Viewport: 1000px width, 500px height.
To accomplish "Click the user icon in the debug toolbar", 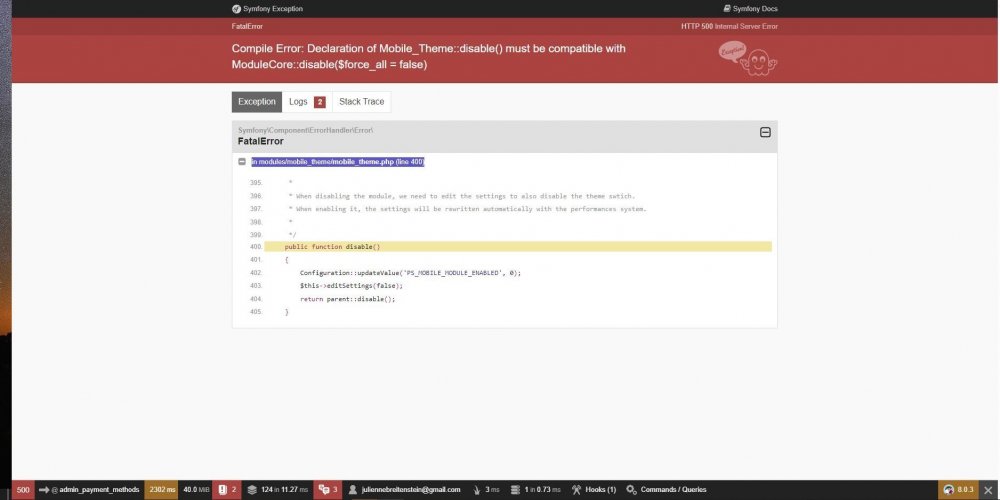I will pos(353,490).
